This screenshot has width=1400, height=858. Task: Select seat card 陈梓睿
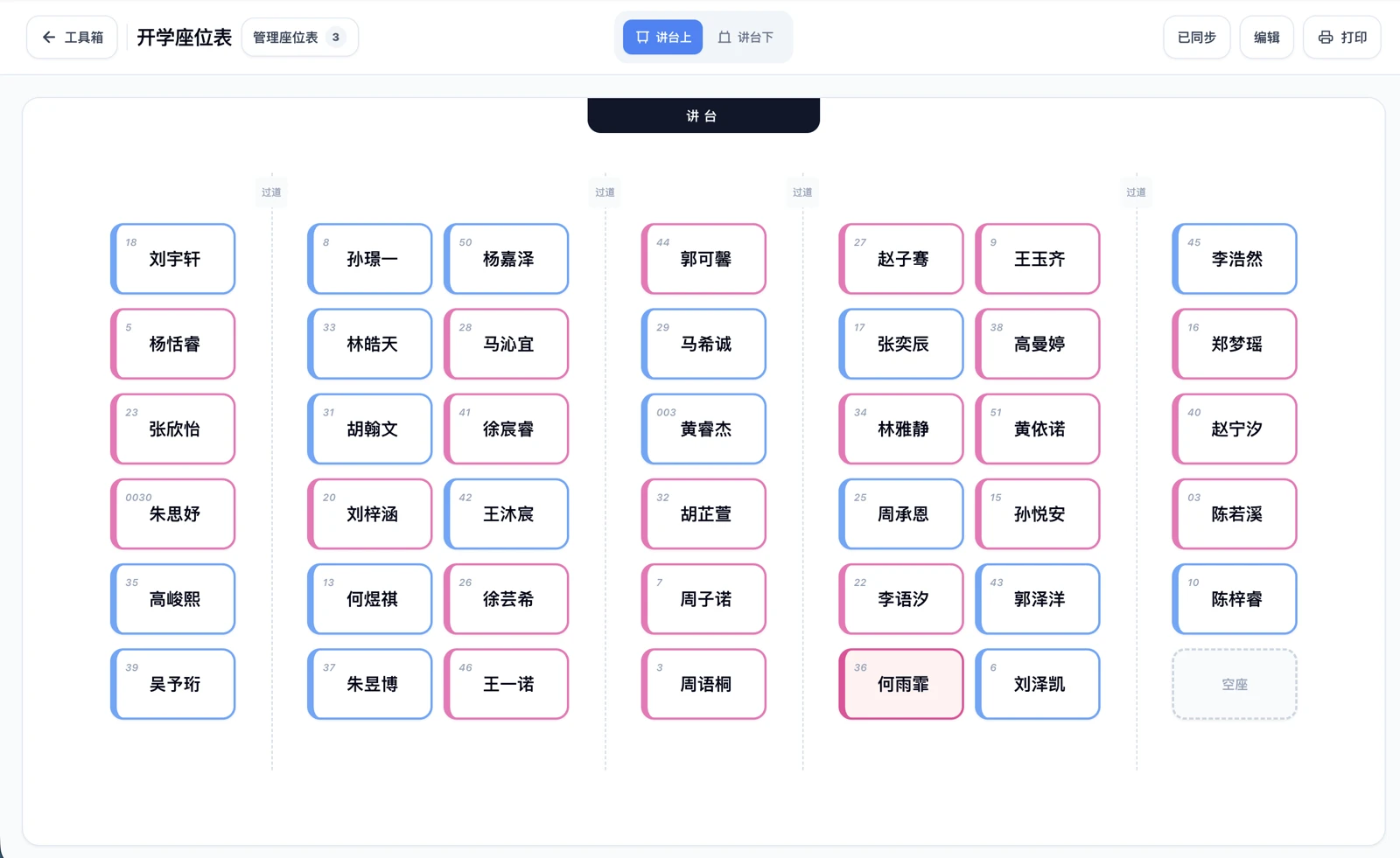tap(1234, 599)
